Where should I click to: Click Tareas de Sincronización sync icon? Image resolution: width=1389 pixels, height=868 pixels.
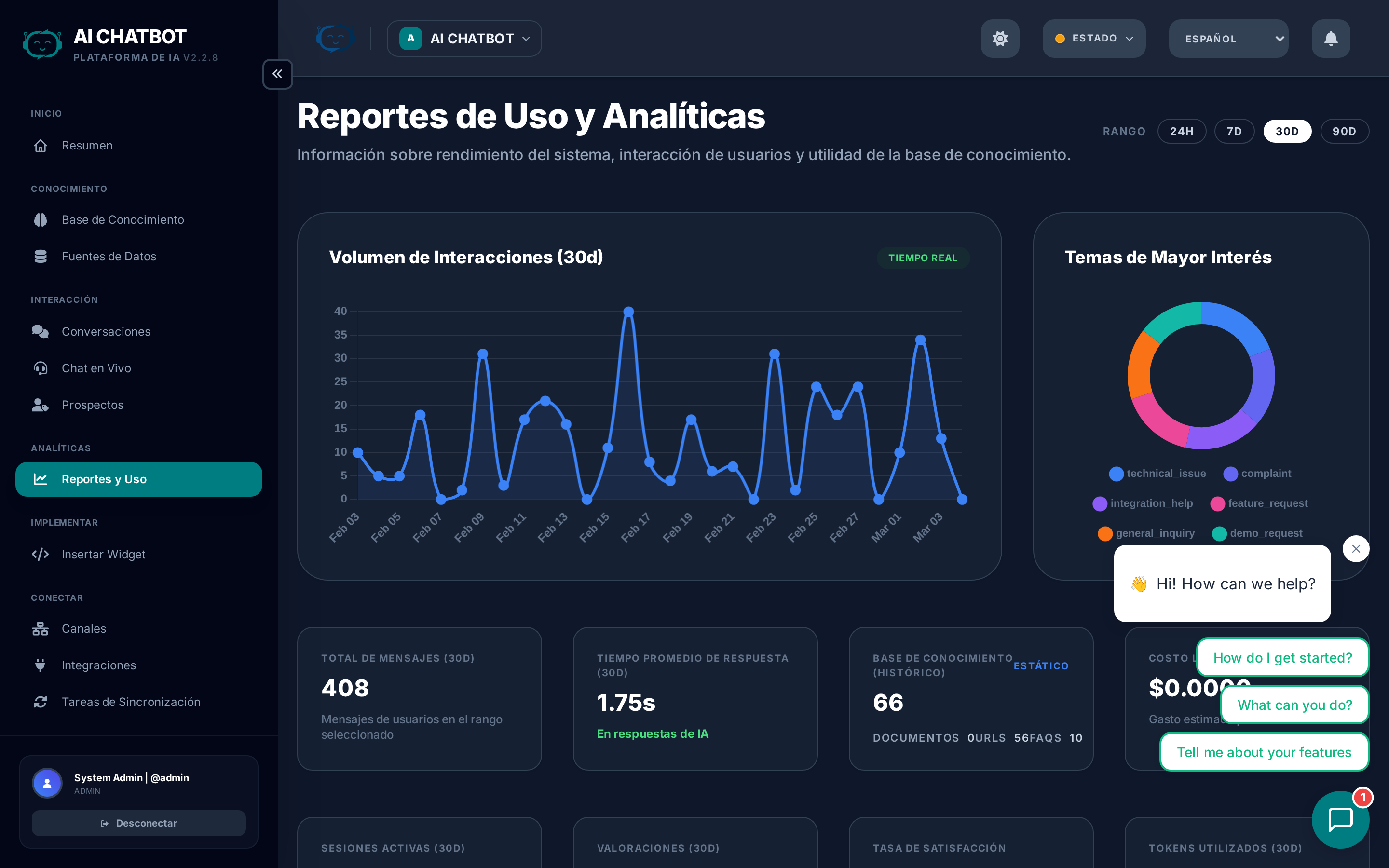(40, 702)
